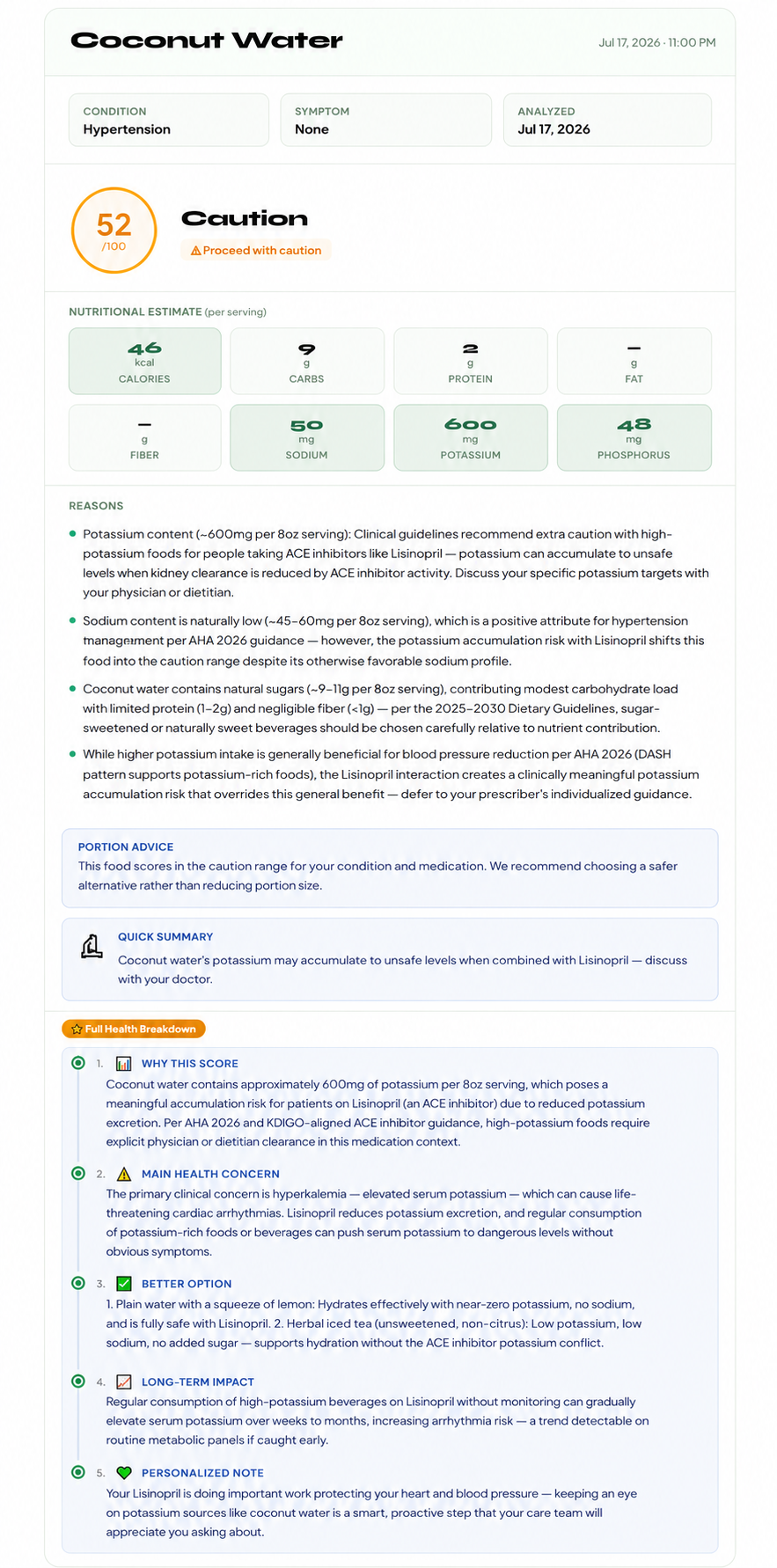Click the Reasons section heading
This screenshot has width=777, height=1568.
click(96, 506)
